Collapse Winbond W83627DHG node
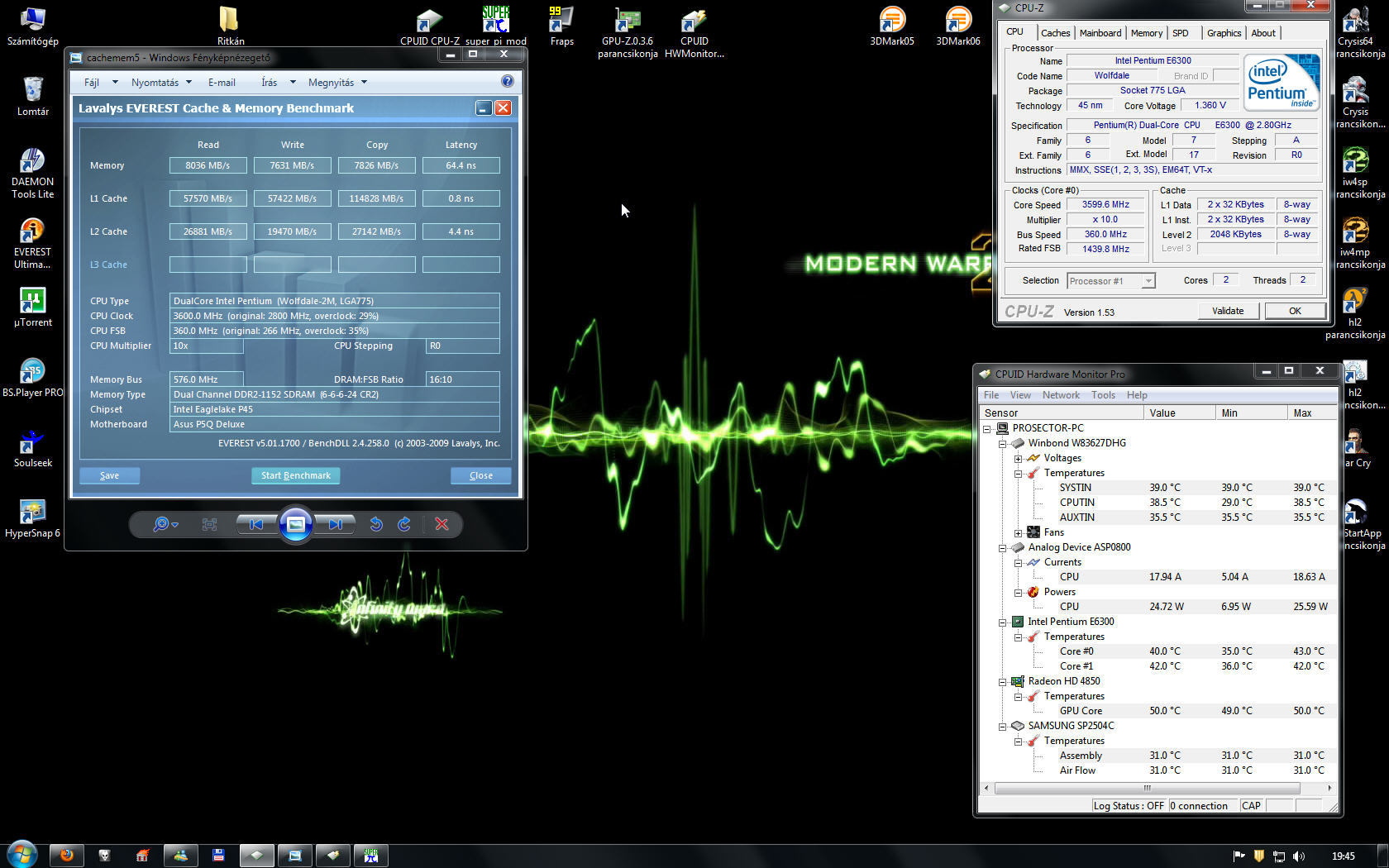Screen dimensions: 1389x868 tap(1003, 443)
